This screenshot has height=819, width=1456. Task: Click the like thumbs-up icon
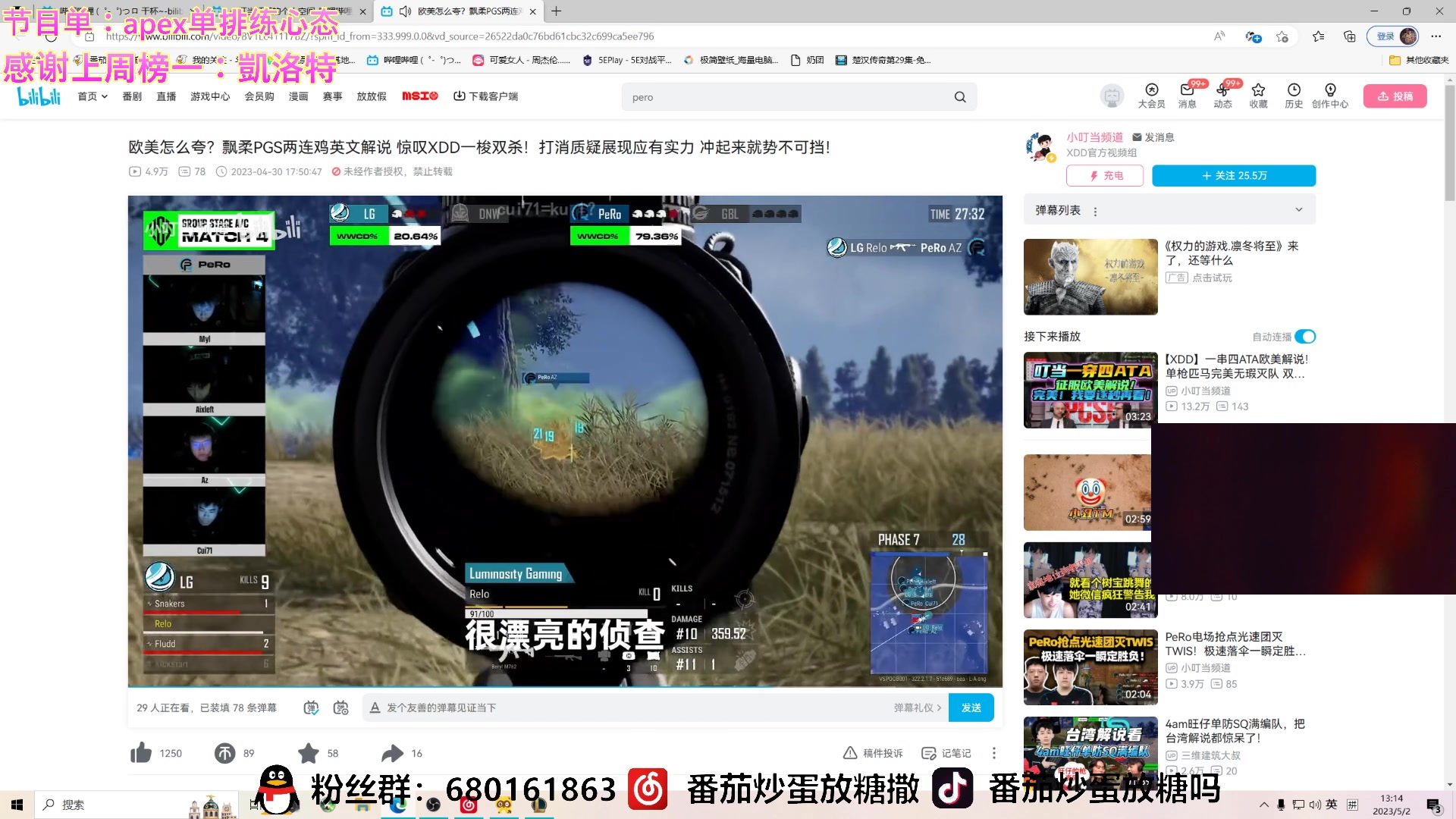(141, 753)
